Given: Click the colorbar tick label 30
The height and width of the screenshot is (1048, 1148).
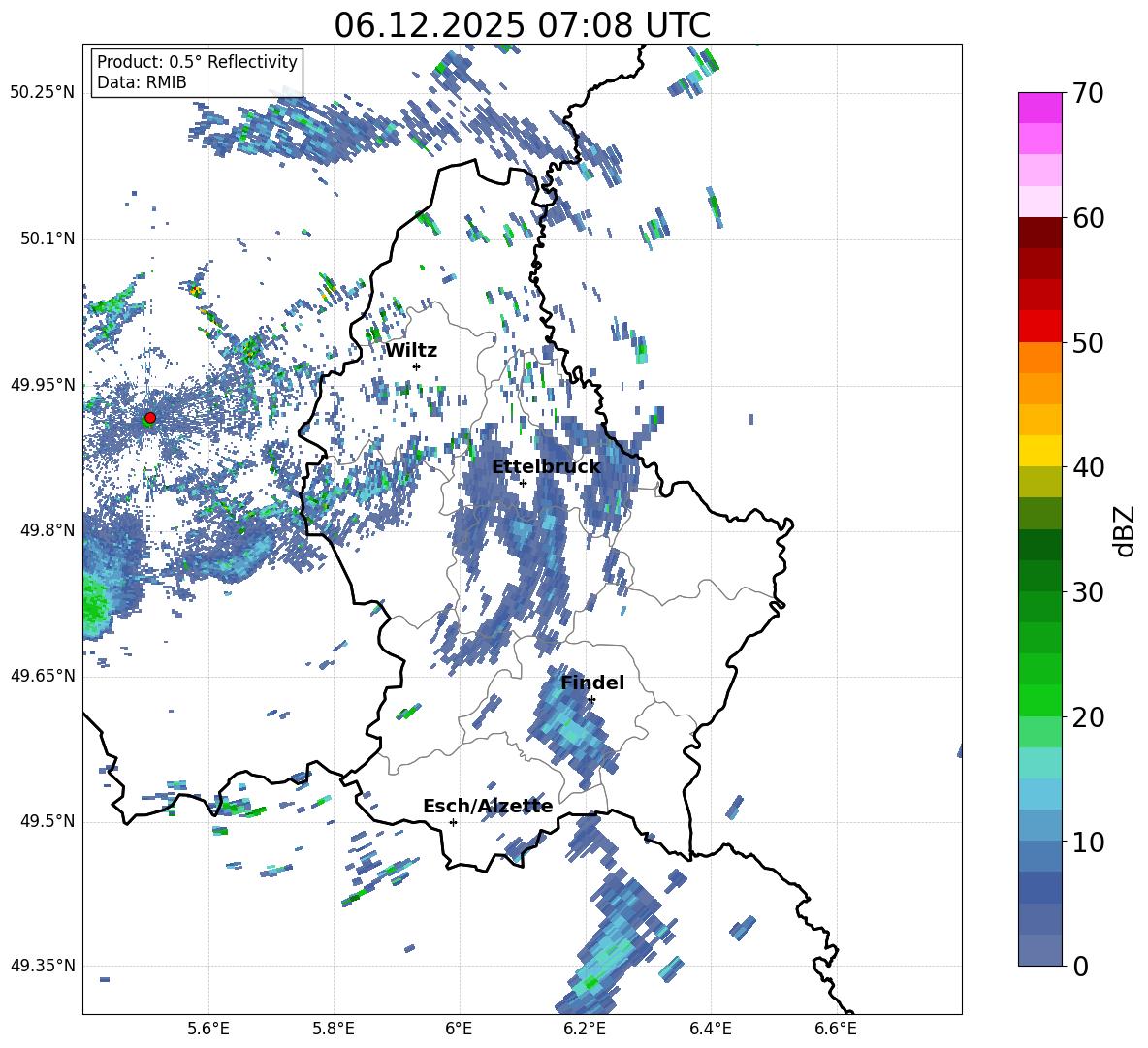Looking at the screenshot, I should tap(1088, 592).
